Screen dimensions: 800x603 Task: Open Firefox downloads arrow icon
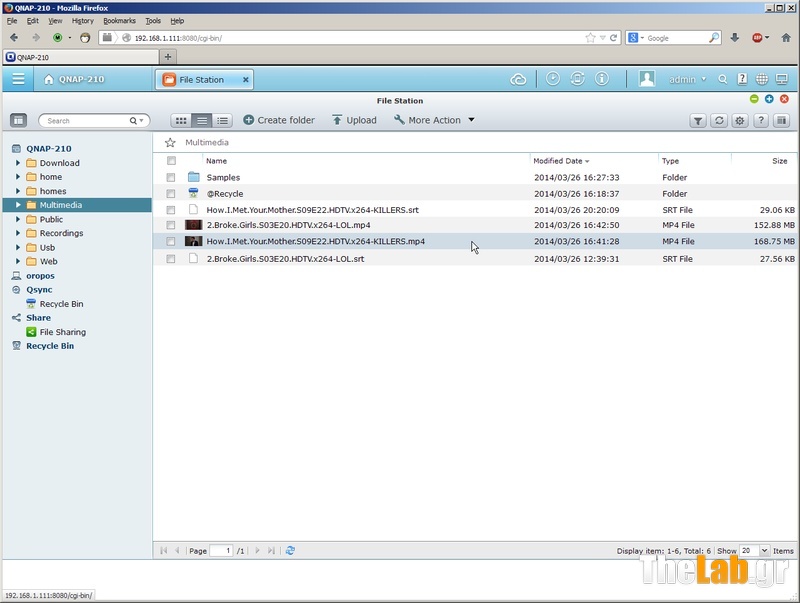click(x=735, y=38)
